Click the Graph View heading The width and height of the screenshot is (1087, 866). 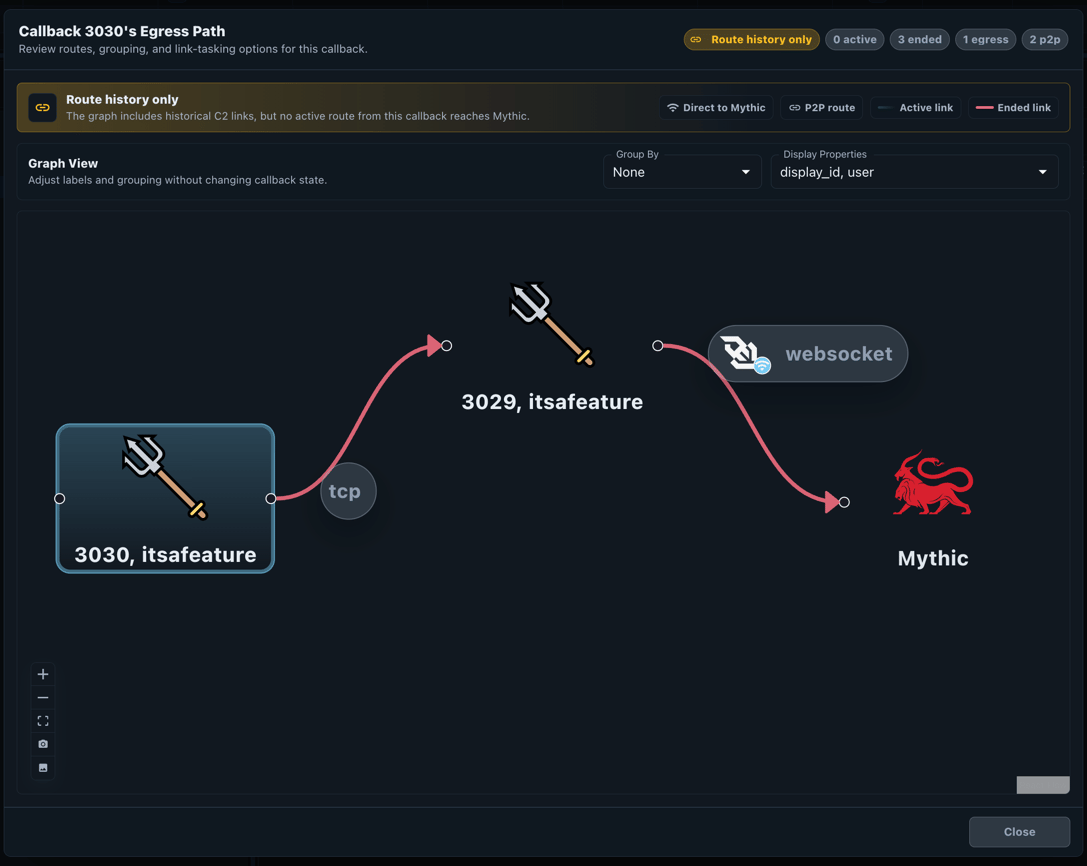[63, 164]
